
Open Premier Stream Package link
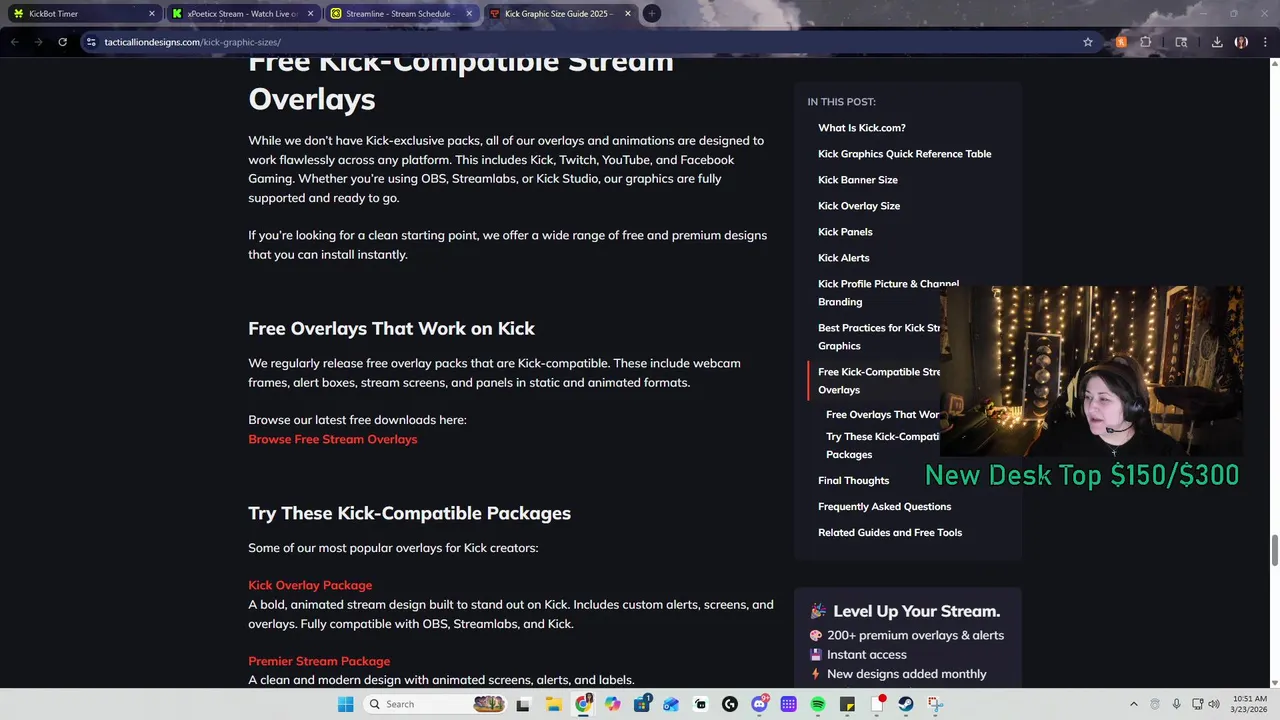tap(319, 661)
